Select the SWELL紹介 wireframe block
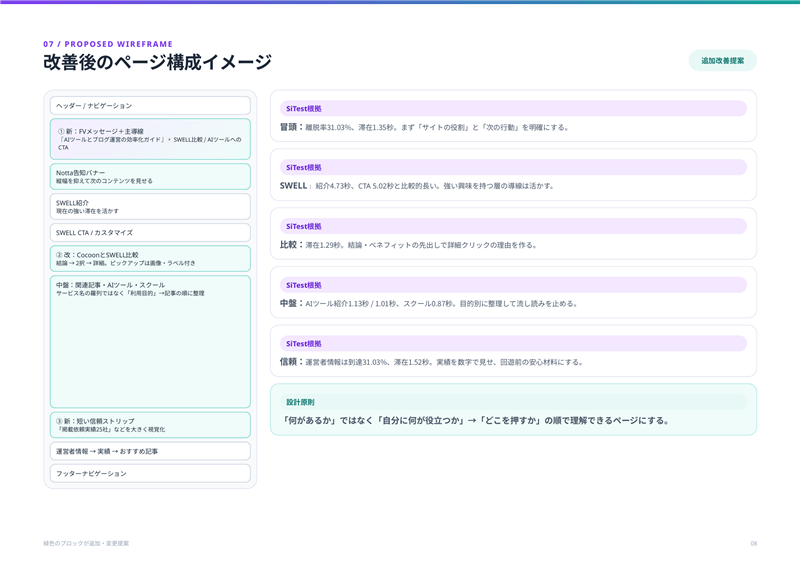Screen dimensions: 800x566 coord(150,206)
